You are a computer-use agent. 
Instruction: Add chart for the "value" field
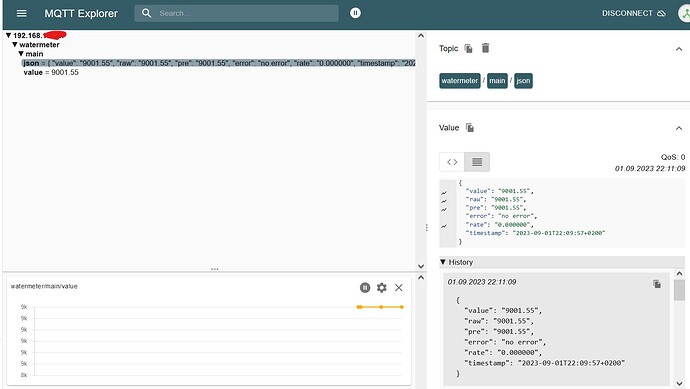click(444, 193)
